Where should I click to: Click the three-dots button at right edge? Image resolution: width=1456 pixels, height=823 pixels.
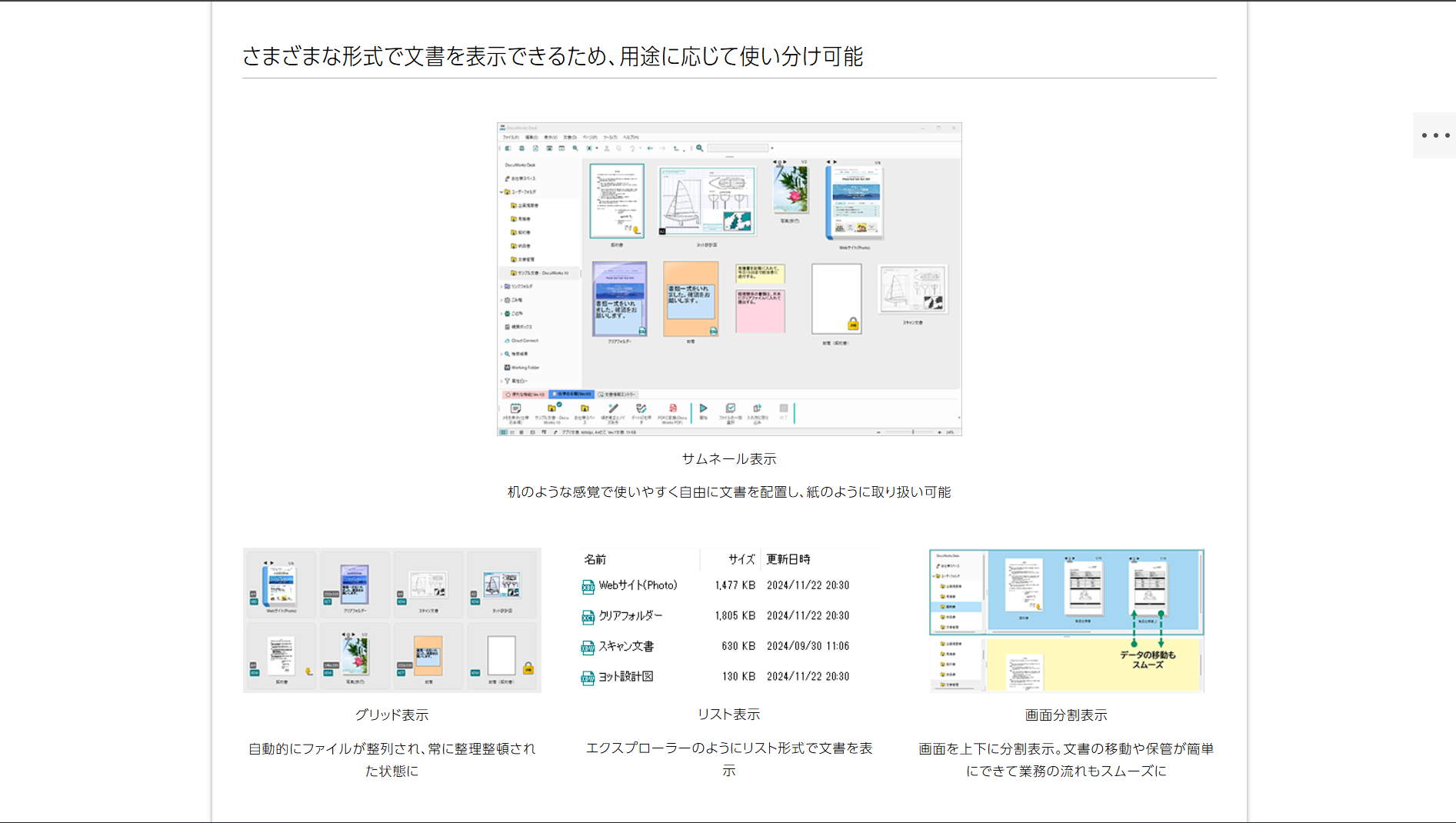(x=1434, y=135)
